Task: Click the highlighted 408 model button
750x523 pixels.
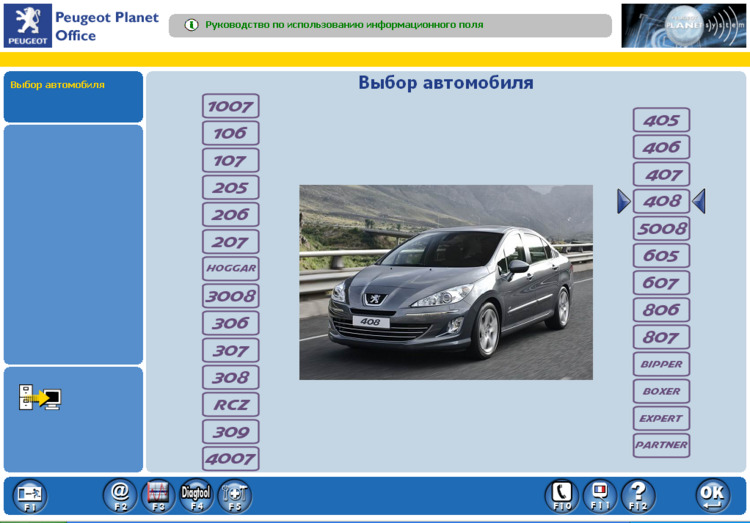Action: pos(662,201)
